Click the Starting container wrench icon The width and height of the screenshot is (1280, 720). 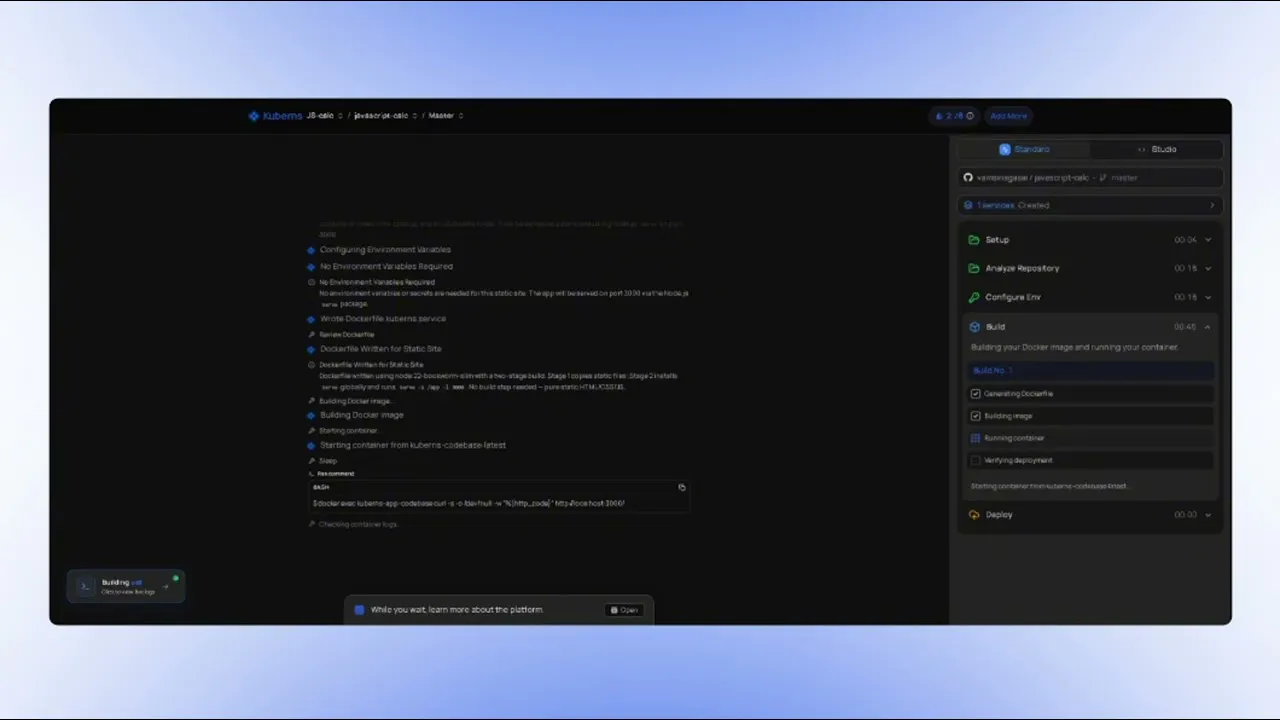point(312,430)
